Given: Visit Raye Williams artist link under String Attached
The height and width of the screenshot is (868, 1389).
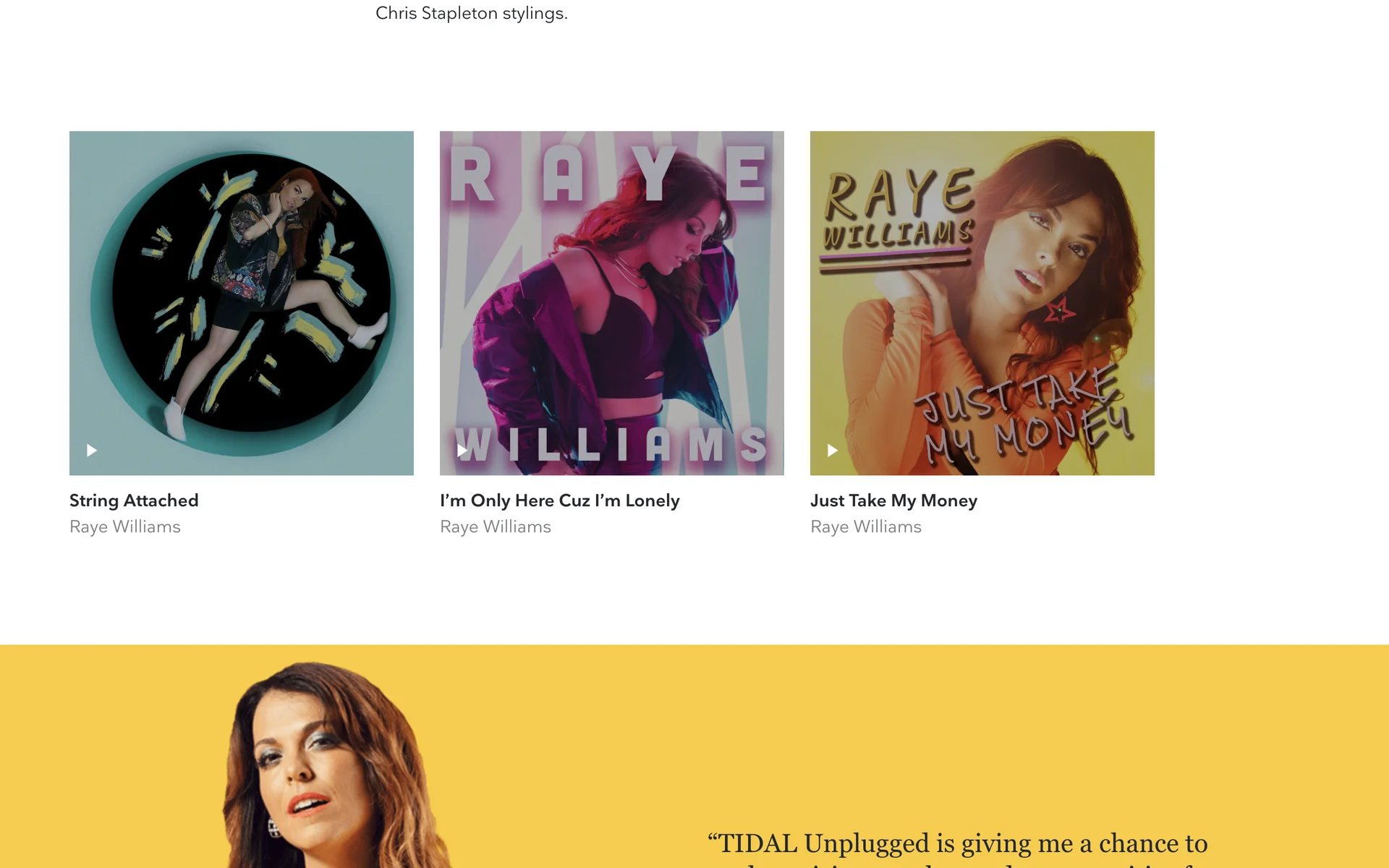Looking at the screenshot, I should [x=125, y=527].
